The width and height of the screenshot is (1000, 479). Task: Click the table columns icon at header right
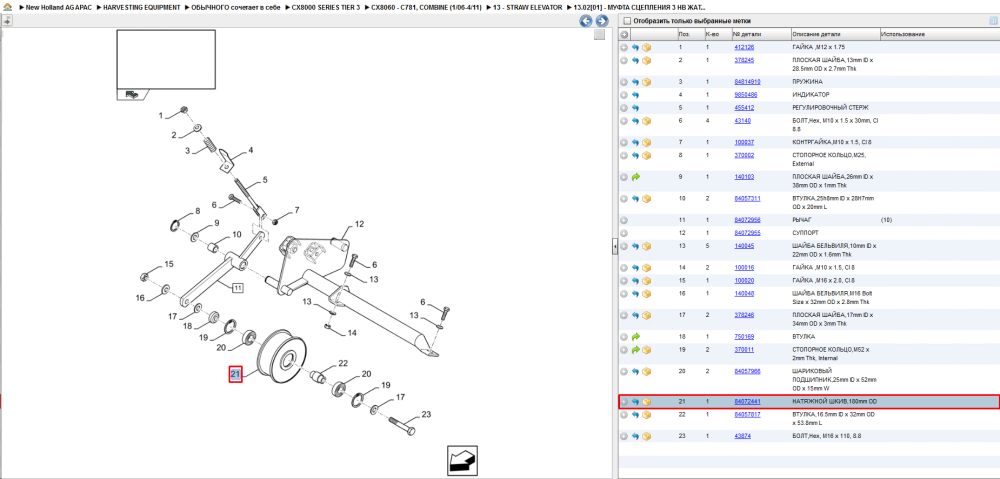[x=992, y=20]
